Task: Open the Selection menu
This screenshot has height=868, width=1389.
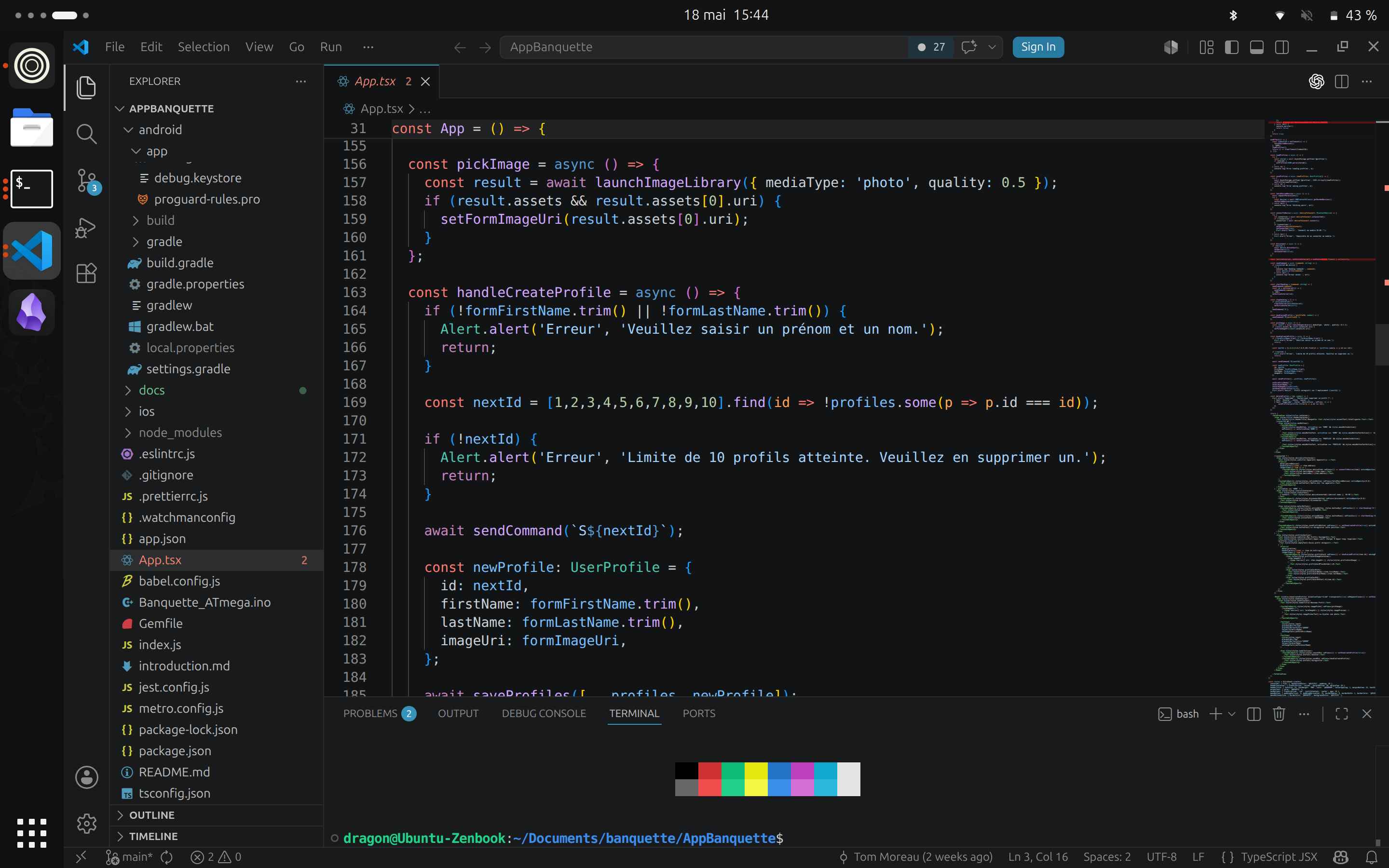Action: [x=203, y=47]
